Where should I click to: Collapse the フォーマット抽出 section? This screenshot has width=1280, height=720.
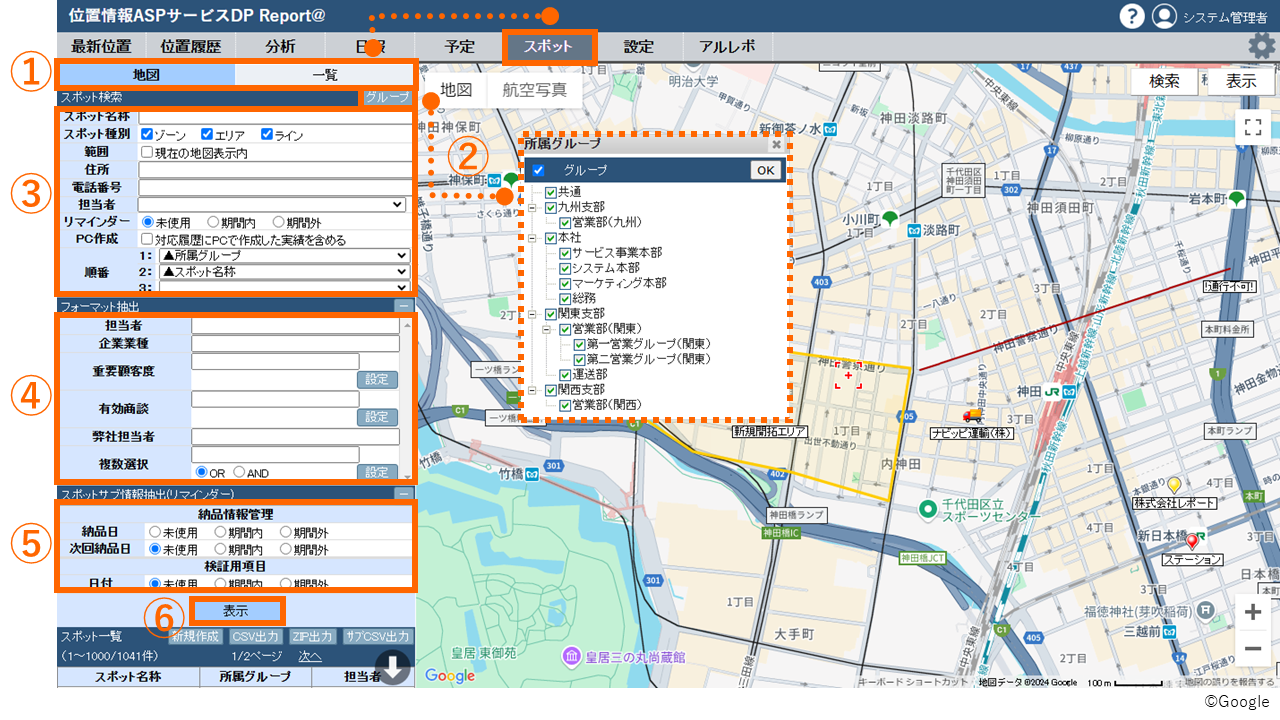402,306
